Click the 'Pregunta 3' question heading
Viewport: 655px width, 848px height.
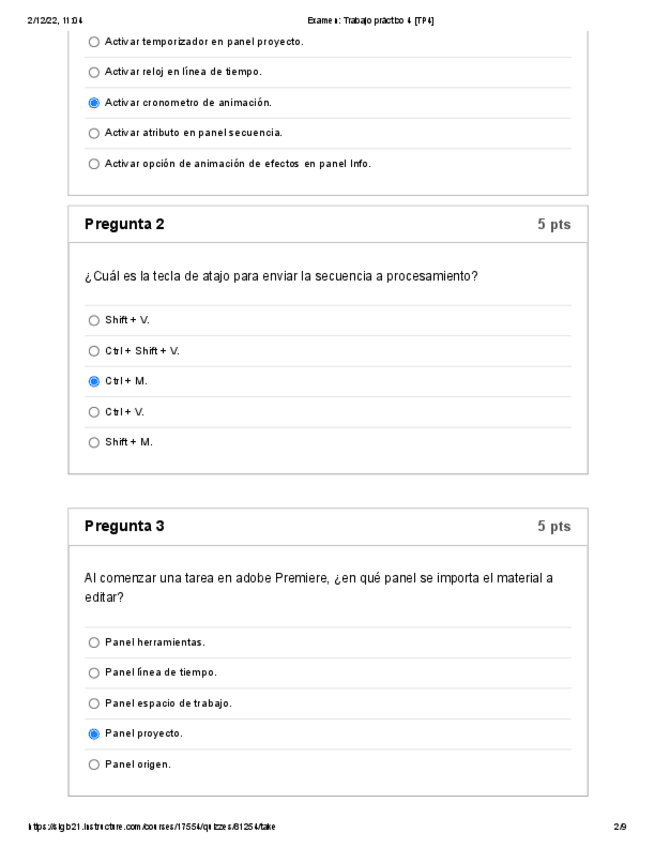tap(125, 526)
